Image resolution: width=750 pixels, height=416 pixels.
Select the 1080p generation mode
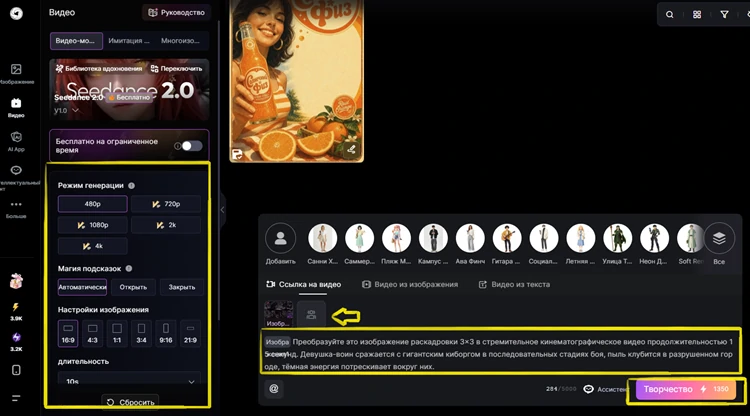click(93, 225)
